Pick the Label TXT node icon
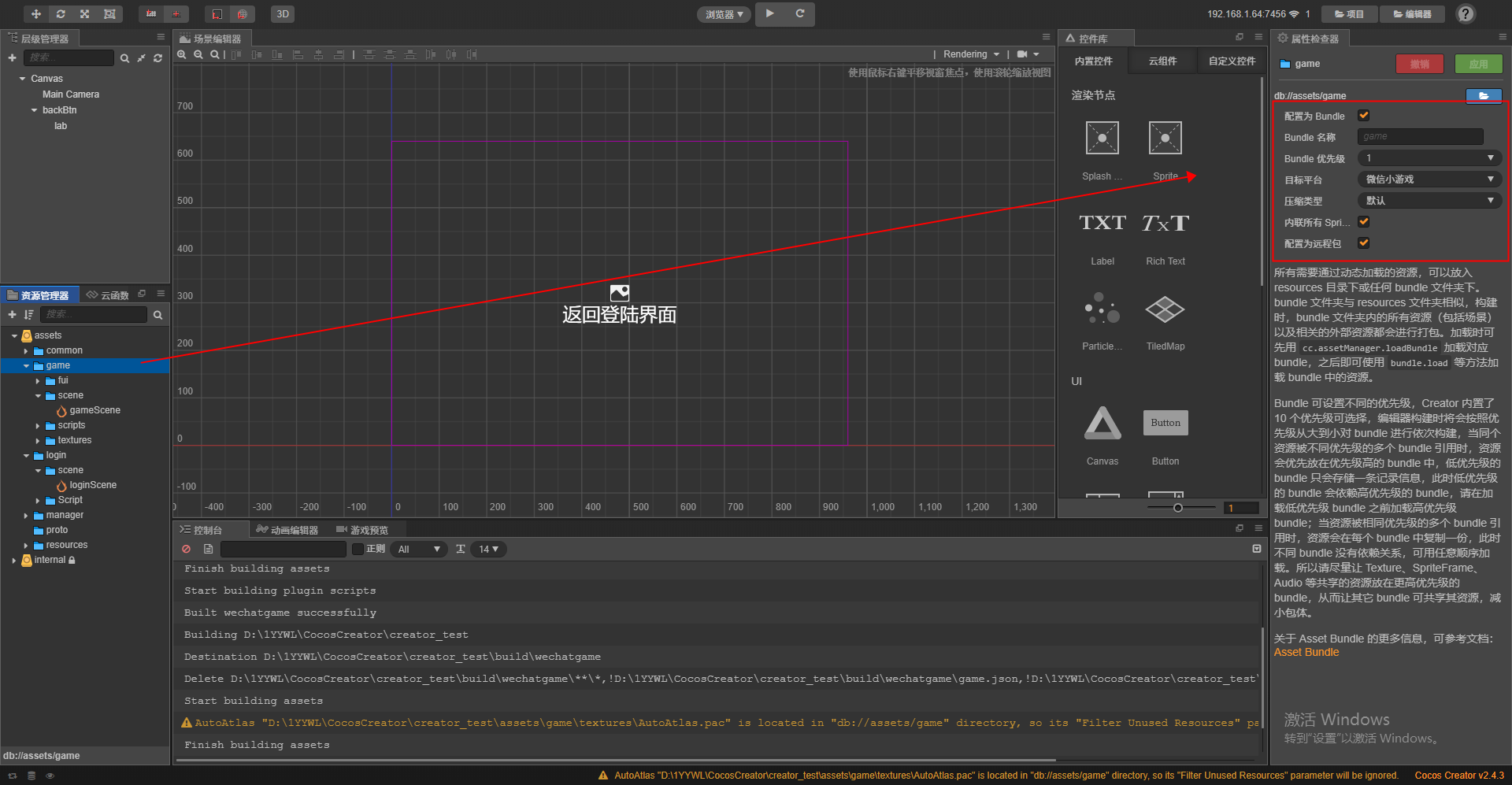 click(1102, 223)
